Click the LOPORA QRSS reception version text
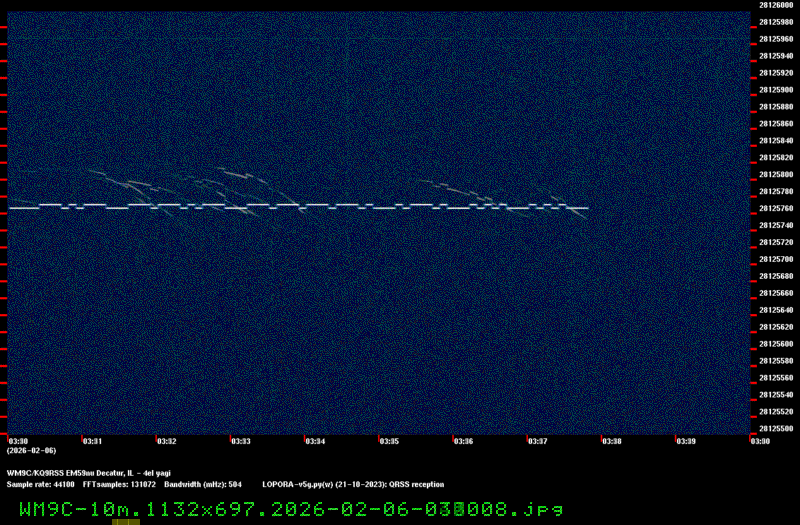Viewport: 800px width, 525px height. pyautogui.click(x=353, y=484)
